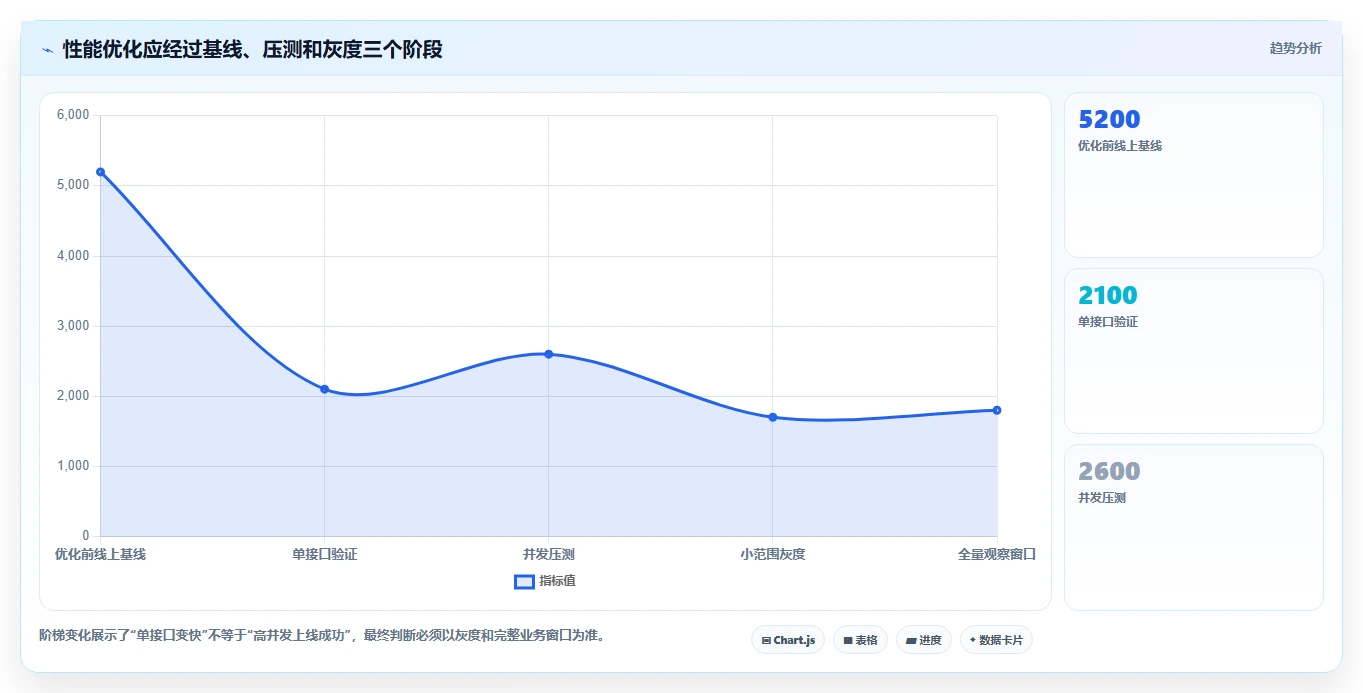
Task: Select the 表格 tag chip
Action: tap(860, 640)
